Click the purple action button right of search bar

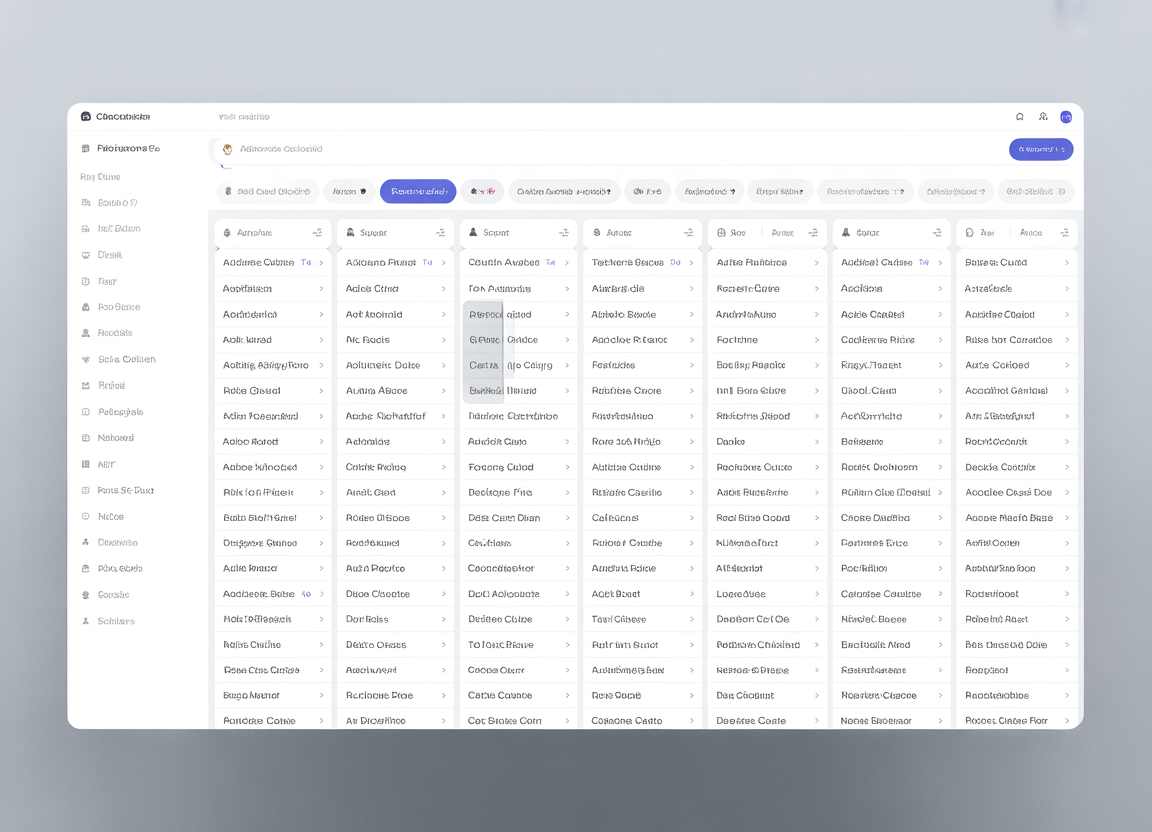1040,149
